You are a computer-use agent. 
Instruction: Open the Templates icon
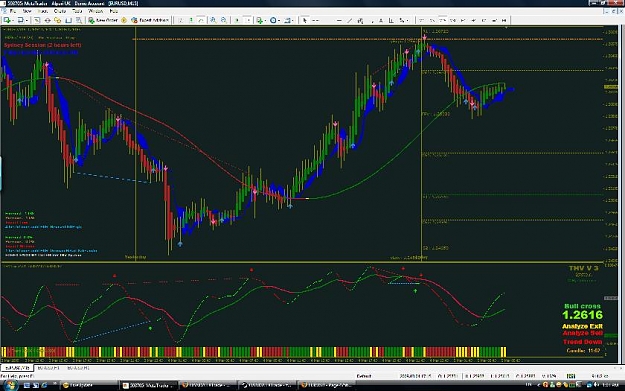[x=287, y=20]
